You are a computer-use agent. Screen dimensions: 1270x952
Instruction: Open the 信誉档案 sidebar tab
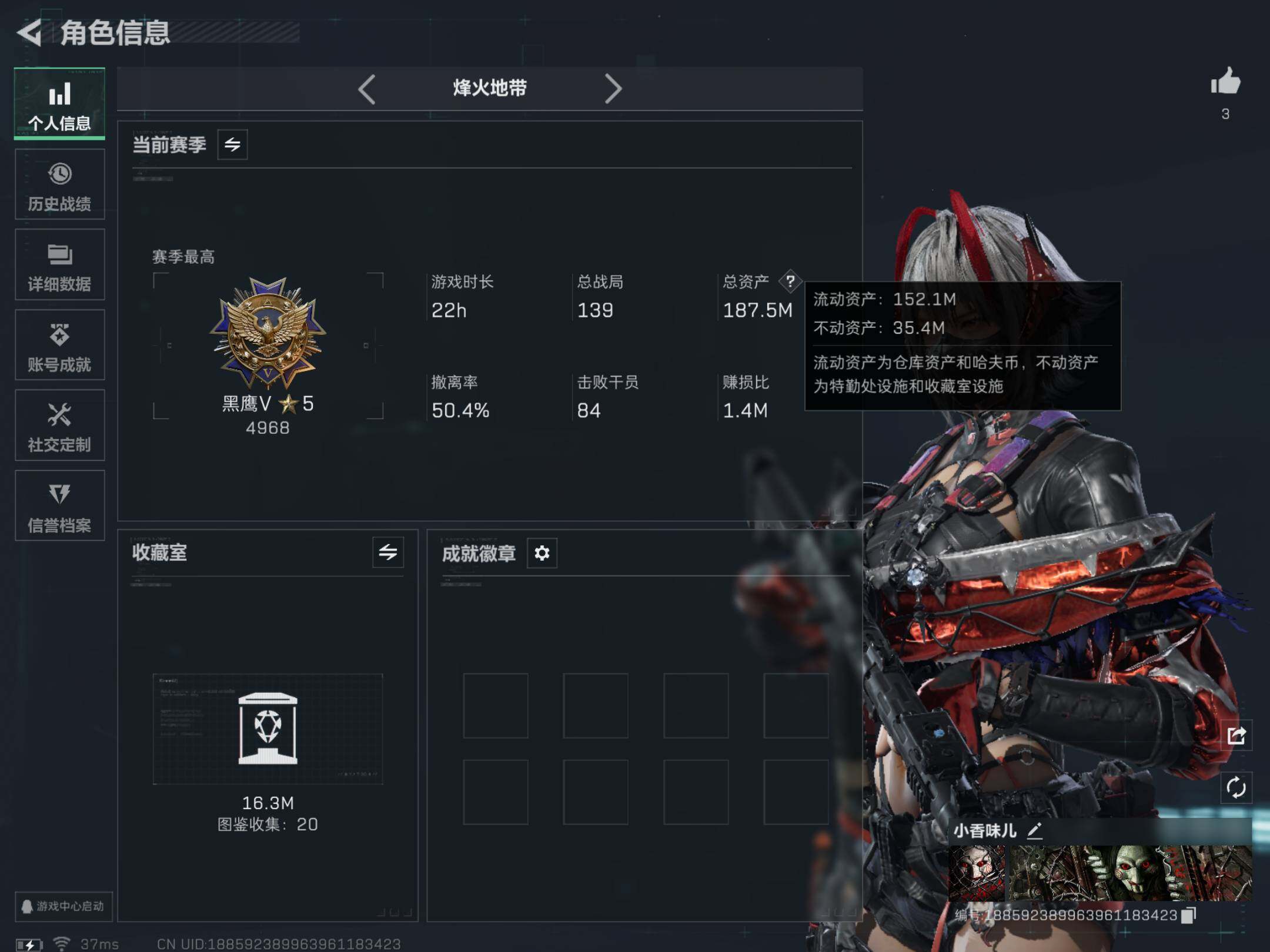coord(60,505)
